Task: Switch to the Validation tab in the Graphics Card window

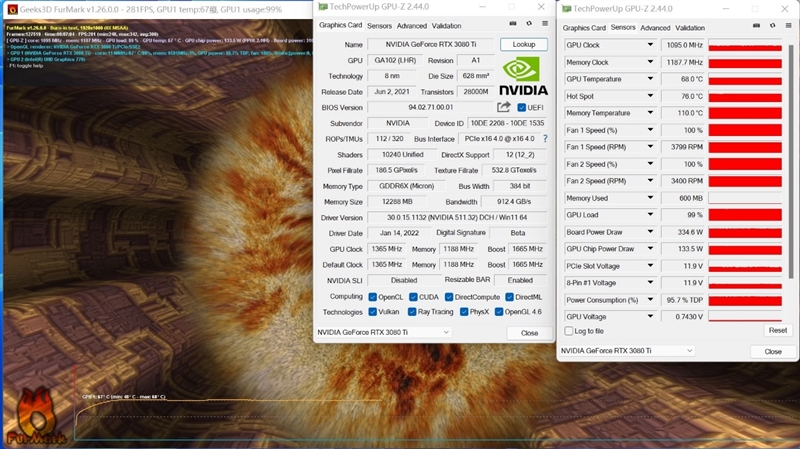Action: [x=446, y=26]
